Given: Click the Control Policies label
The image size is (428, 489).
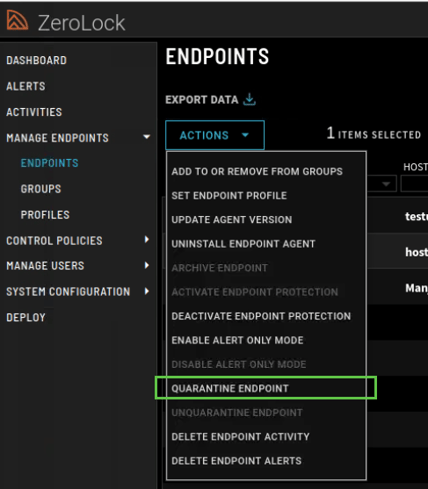Looking at the screenshot, I should 54,241.
